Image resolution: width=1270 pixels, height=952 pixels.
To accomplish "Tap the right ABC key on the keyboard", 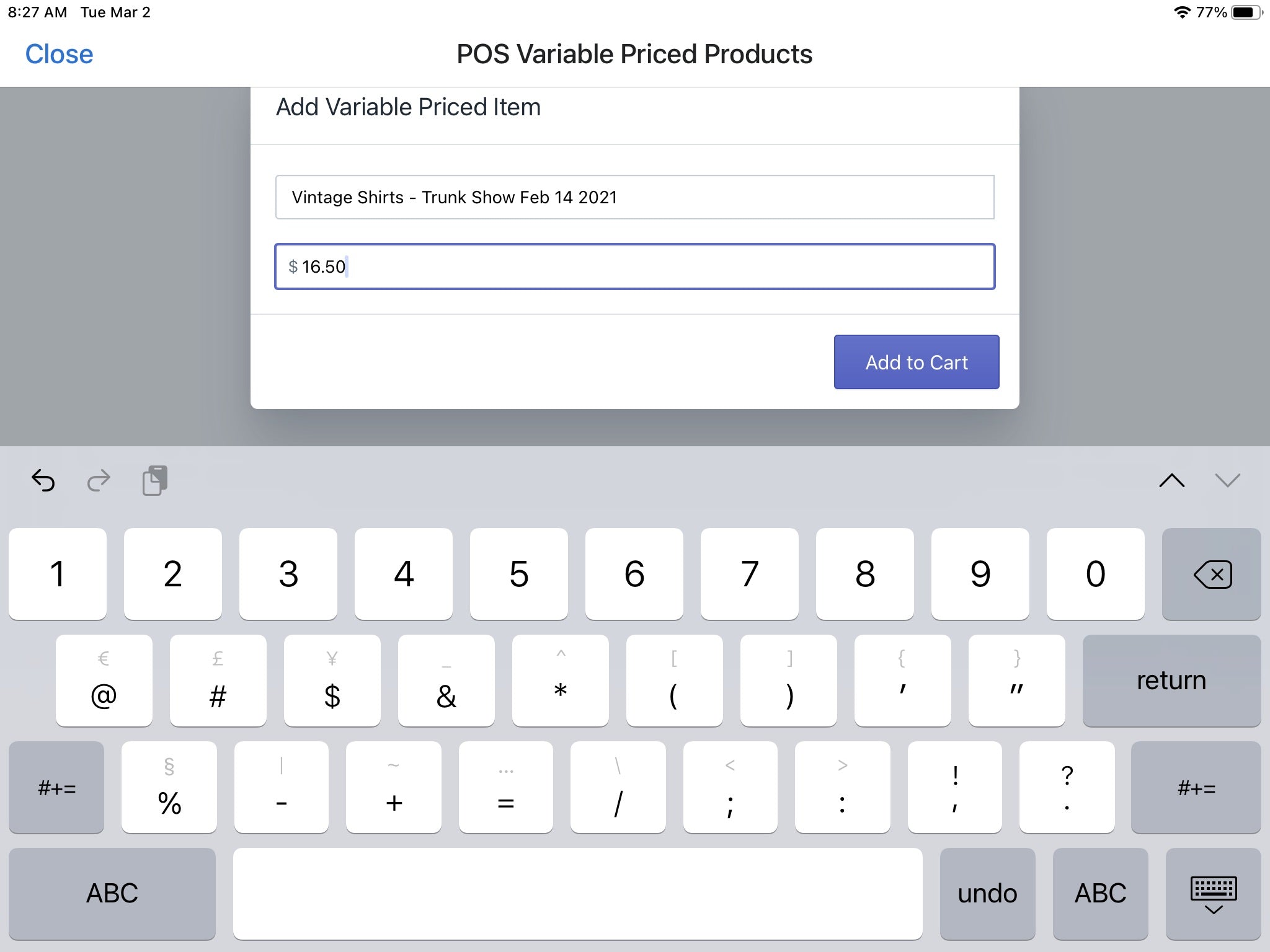I will click(x=1101, y=892).
